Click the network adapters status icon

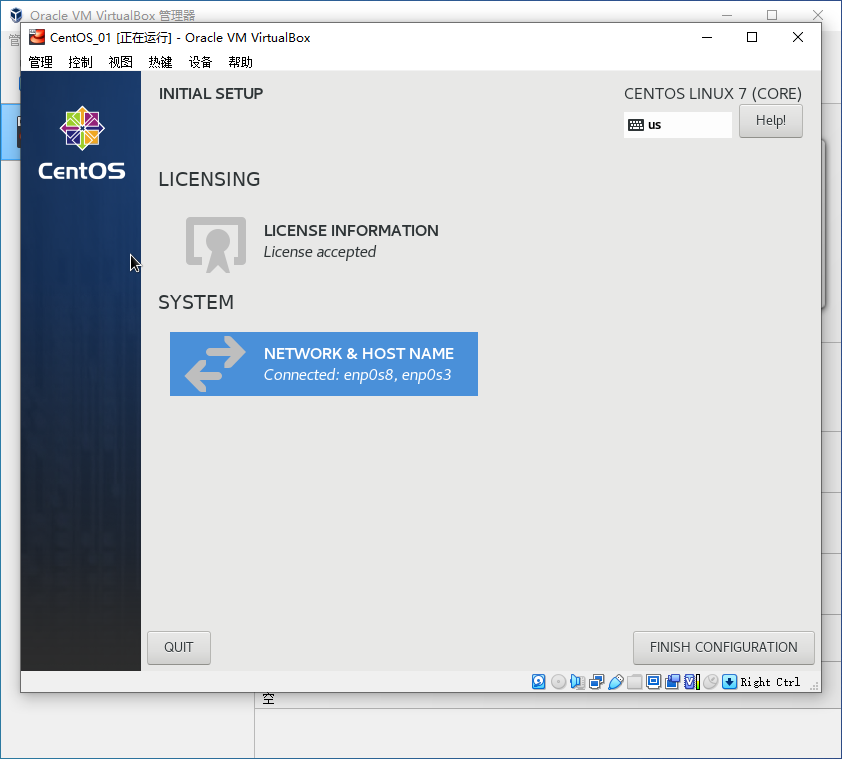click(597, 682)
